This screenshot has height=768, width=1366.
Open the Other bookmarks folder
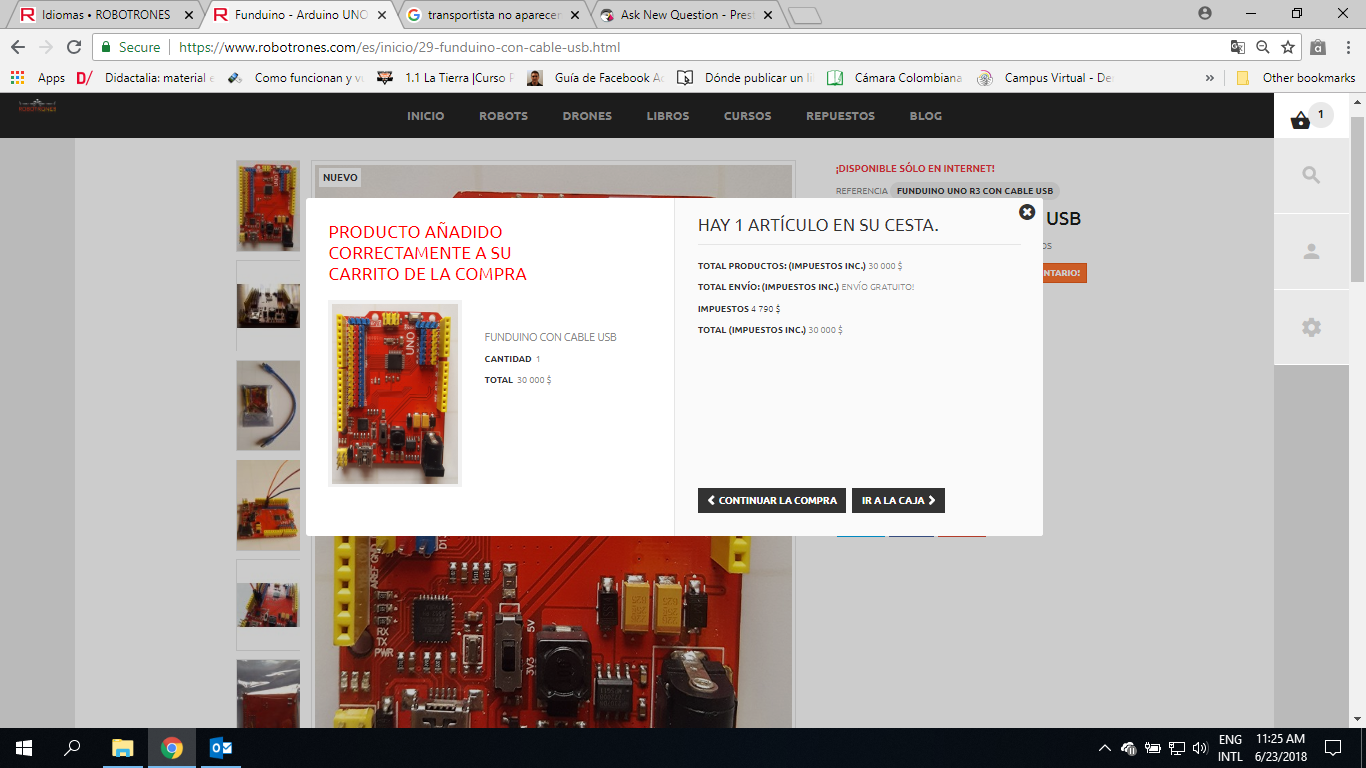click(1296, 77)
